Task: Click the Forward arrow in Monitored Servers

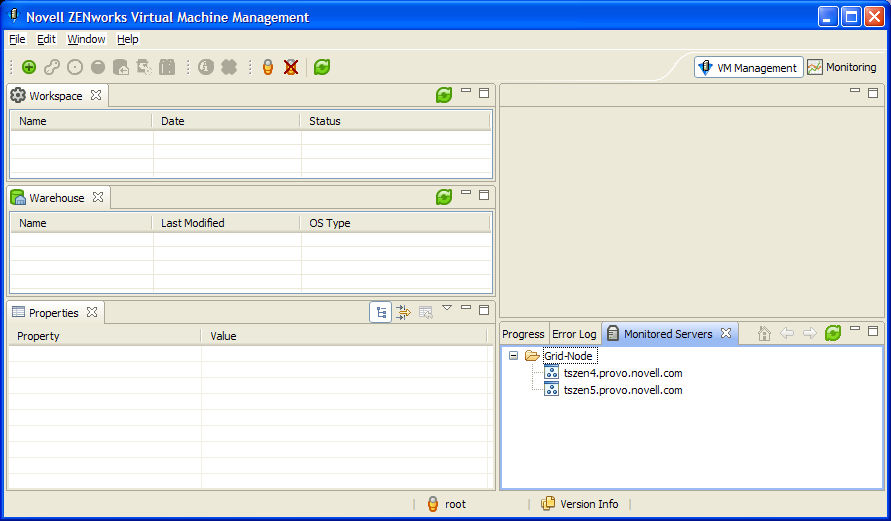Action: [810, 333]
